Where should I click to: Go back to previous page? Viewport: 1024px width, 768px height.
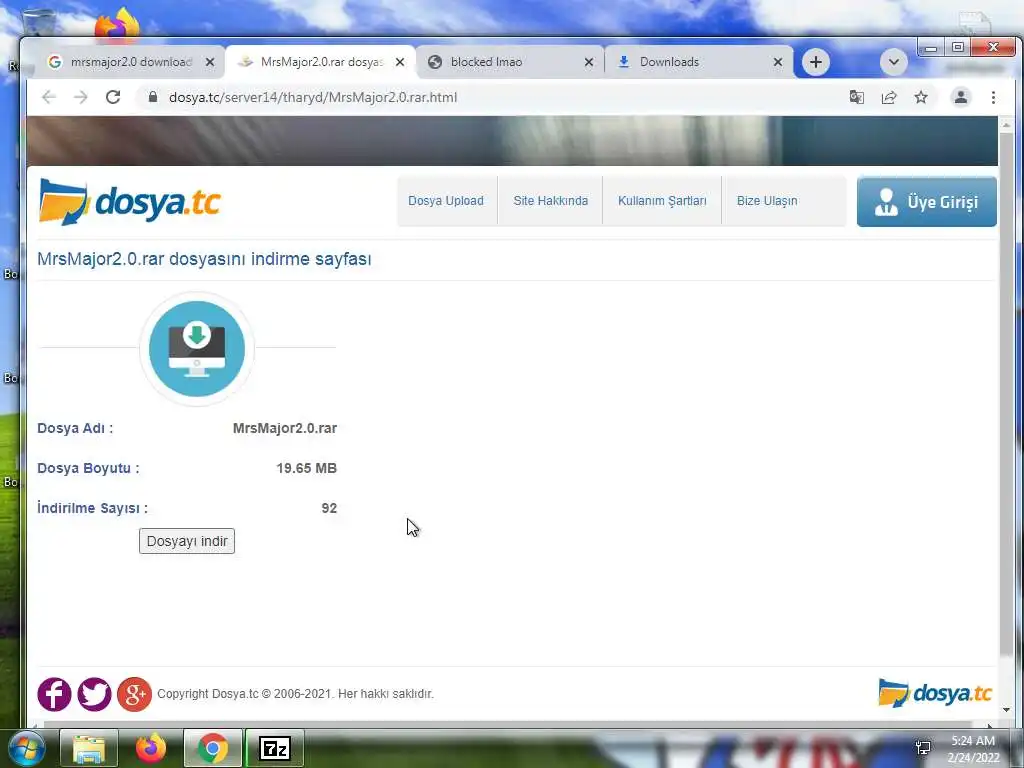pos(49,97)
